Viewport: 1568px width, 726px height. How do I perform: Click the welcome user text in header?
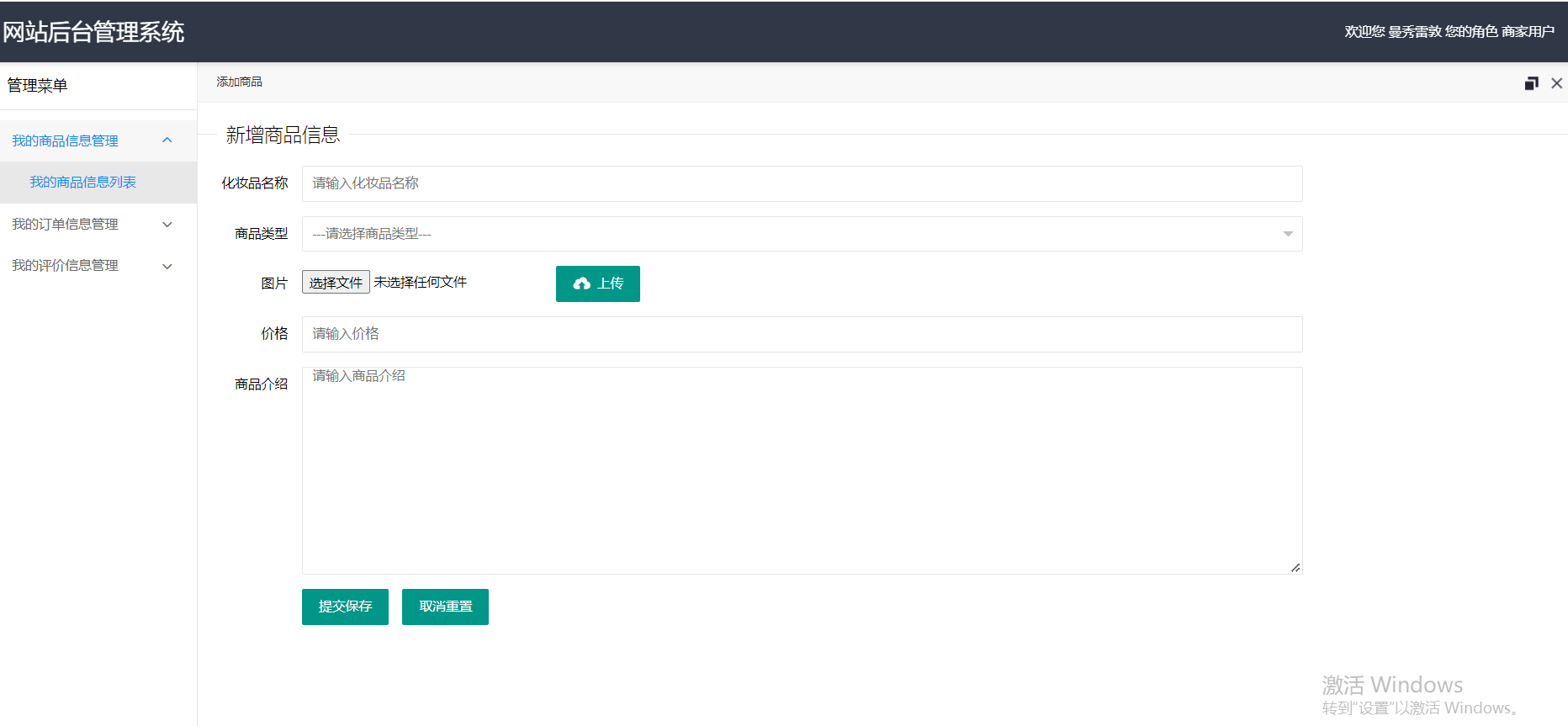[x=1449, y=32]
